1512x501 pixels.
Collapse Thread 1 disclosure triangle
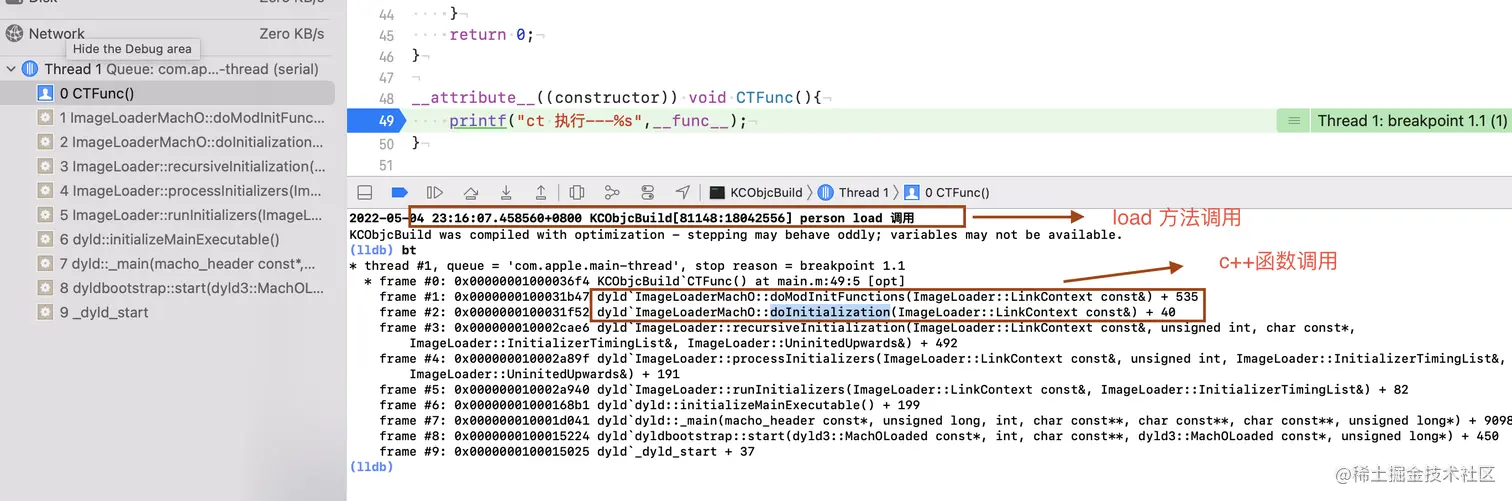[11, 69]
